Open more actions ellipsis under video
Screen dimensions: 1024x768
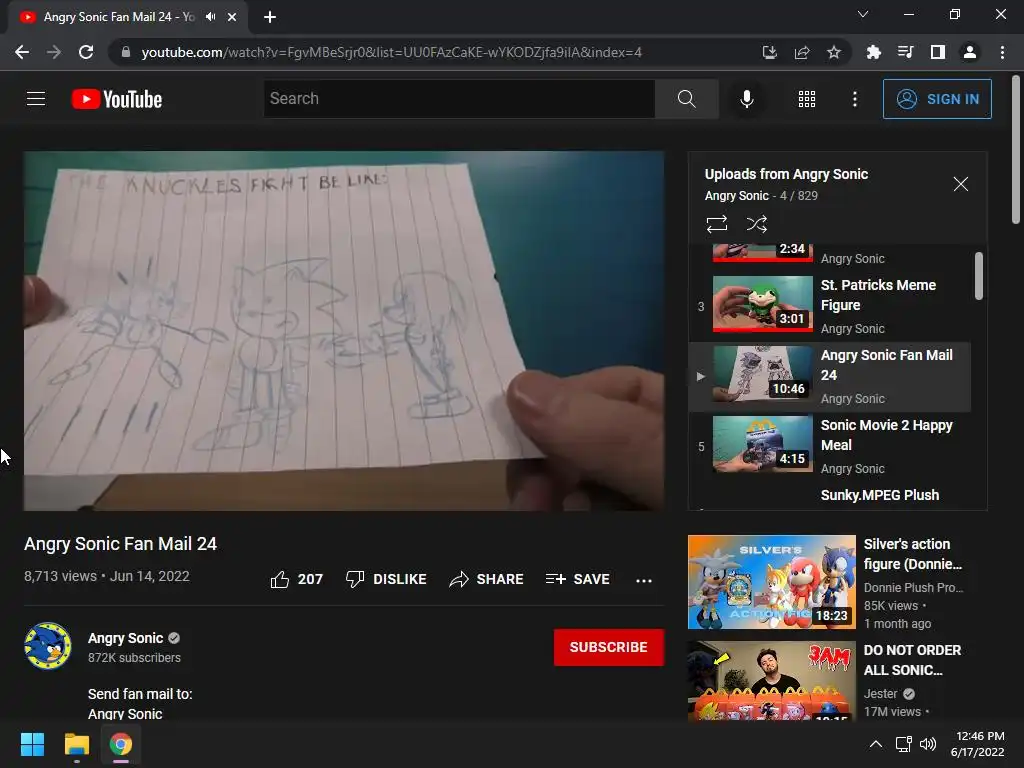click(644, 580)
